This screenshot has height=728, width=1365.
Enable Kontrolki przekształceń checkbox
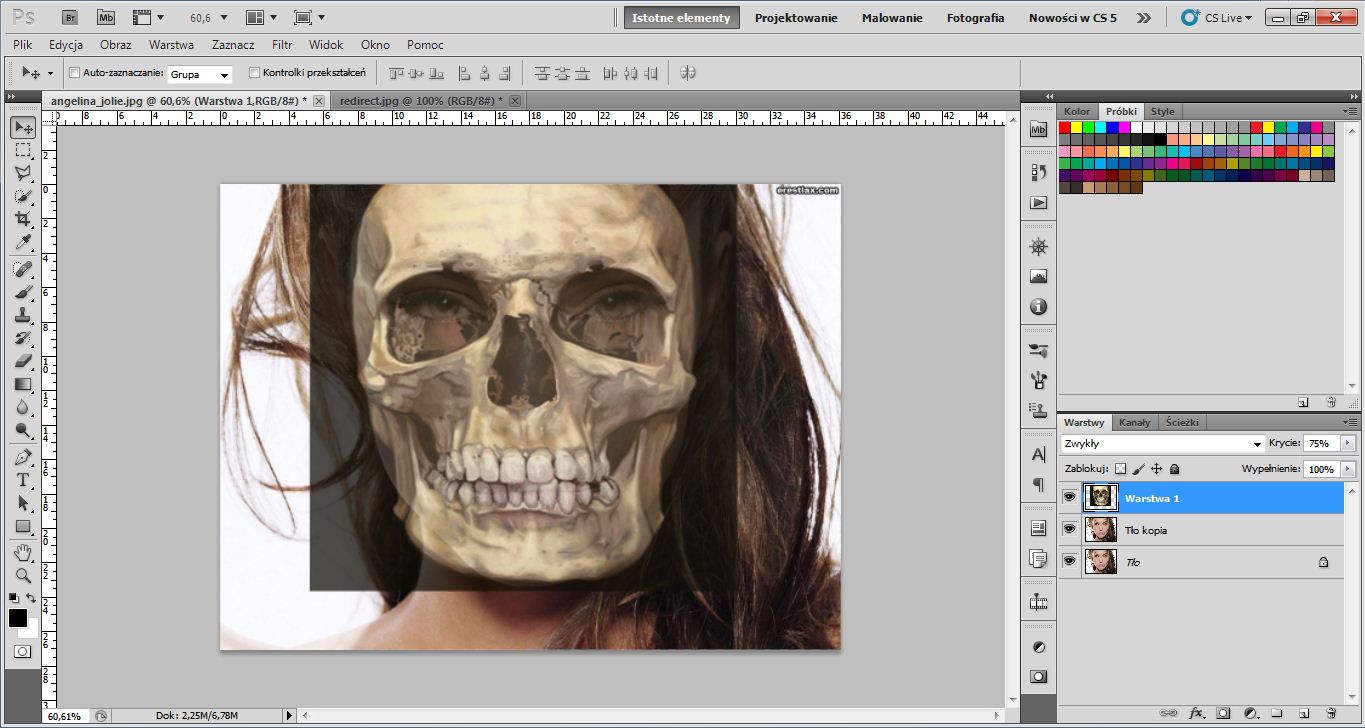pos(254,73)
